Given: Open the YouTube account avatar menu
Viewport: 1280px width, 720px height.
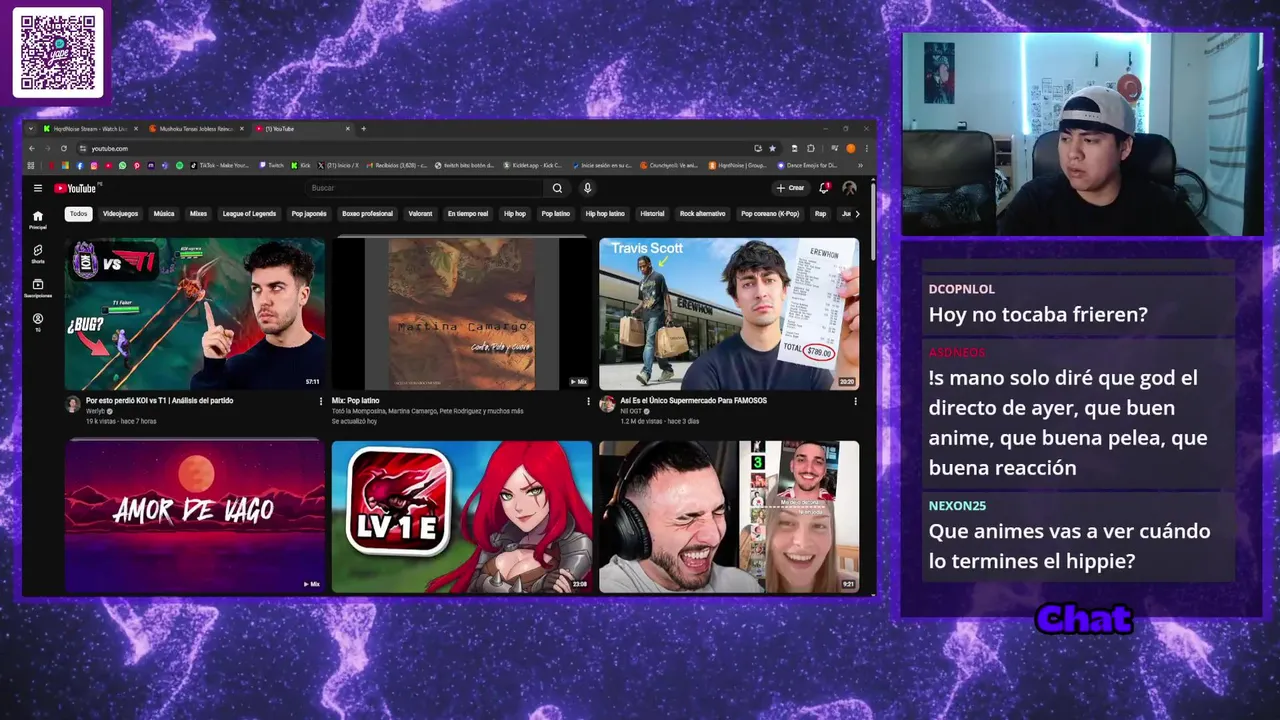Looking at the screenshot, I should [849, 188].
